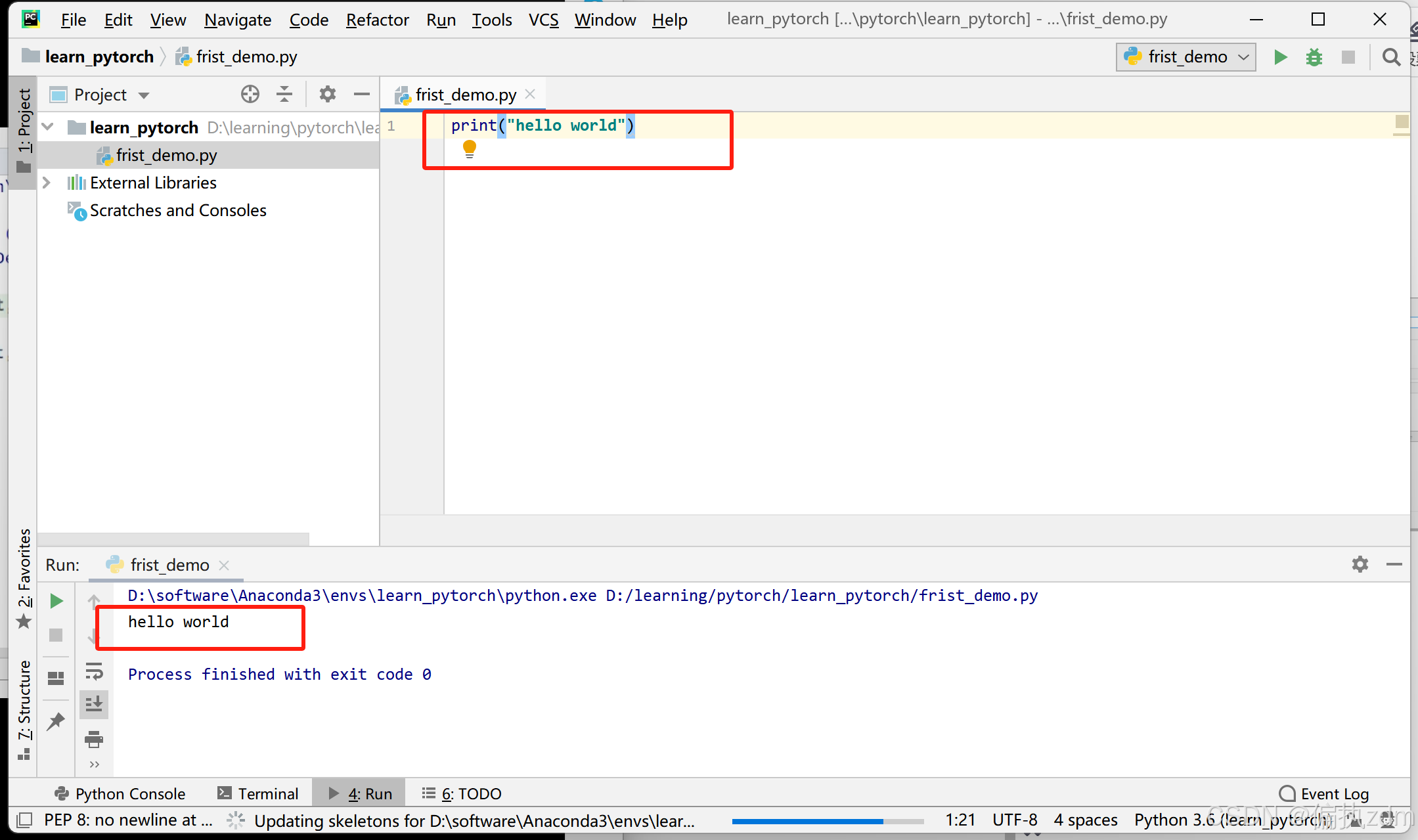Open Run panel gear settings
The height and width of the screenshot is (840, 1418).
1360,564
